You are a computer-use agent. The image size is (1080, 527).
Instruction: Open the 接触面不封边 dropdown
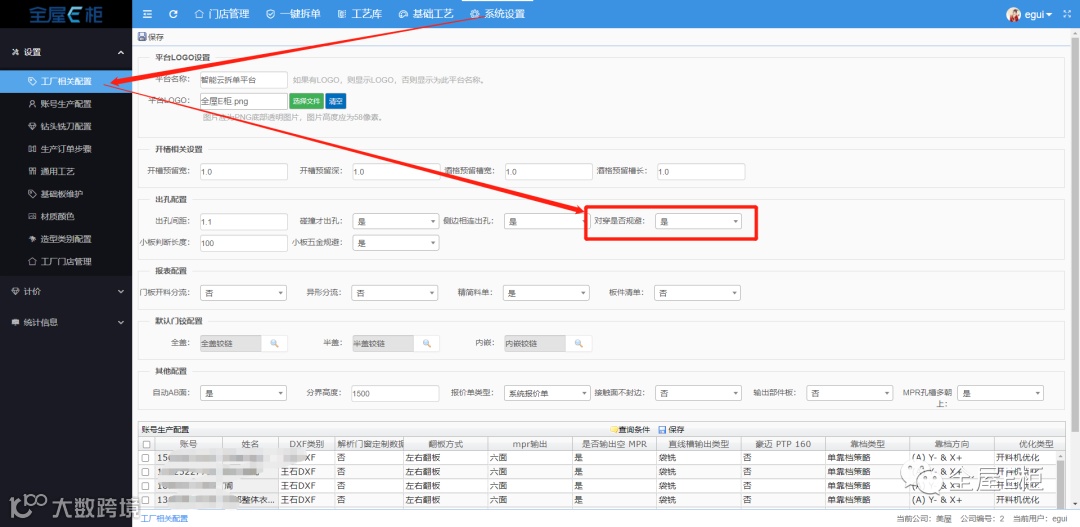pyautogui.click(x=698, y=393)
